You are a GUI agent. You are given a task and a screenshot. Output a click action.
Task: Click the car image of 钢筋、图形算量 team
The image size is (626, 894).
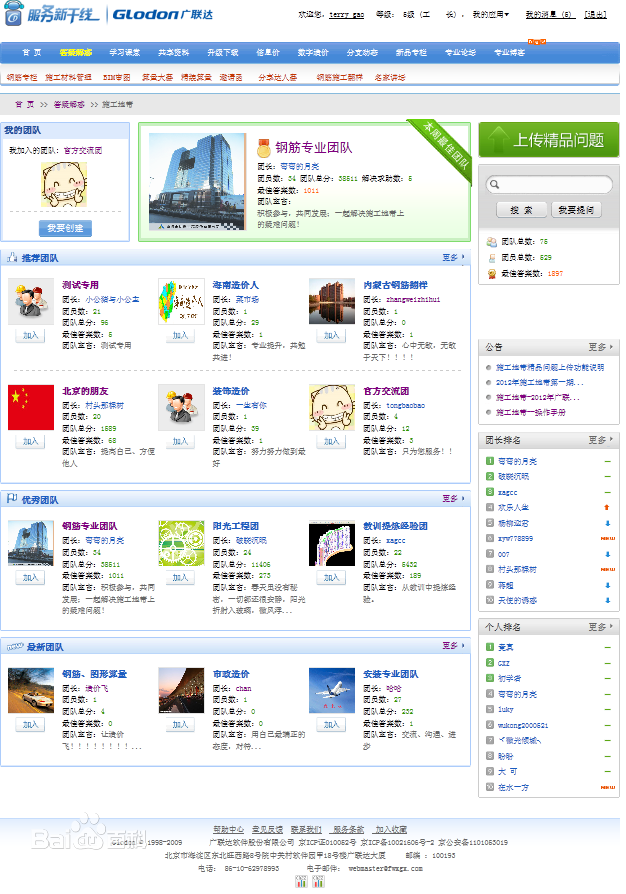click(x=31, y=690)
